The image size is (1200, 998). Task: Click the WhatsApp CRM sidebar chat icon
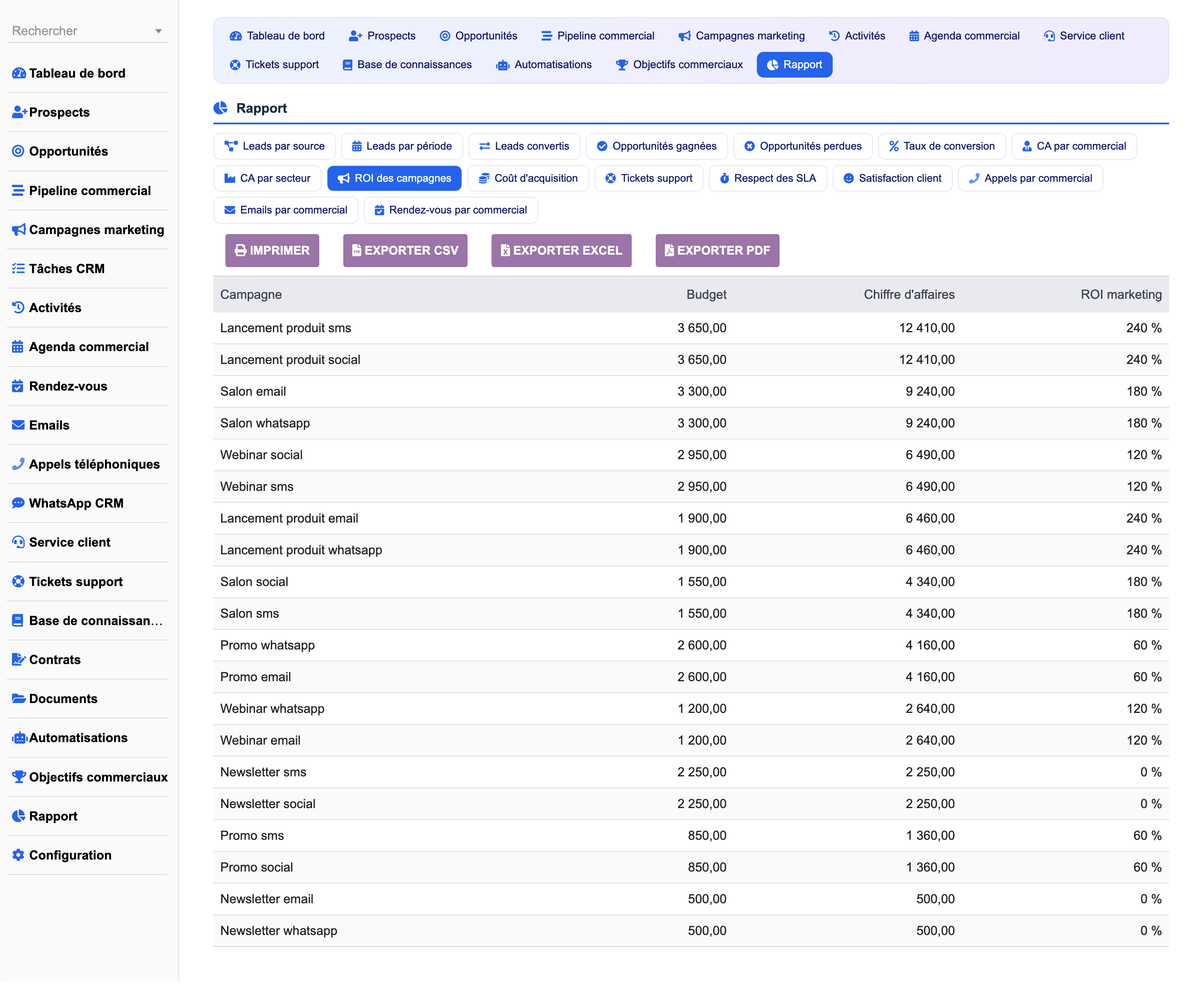point(18,503)
